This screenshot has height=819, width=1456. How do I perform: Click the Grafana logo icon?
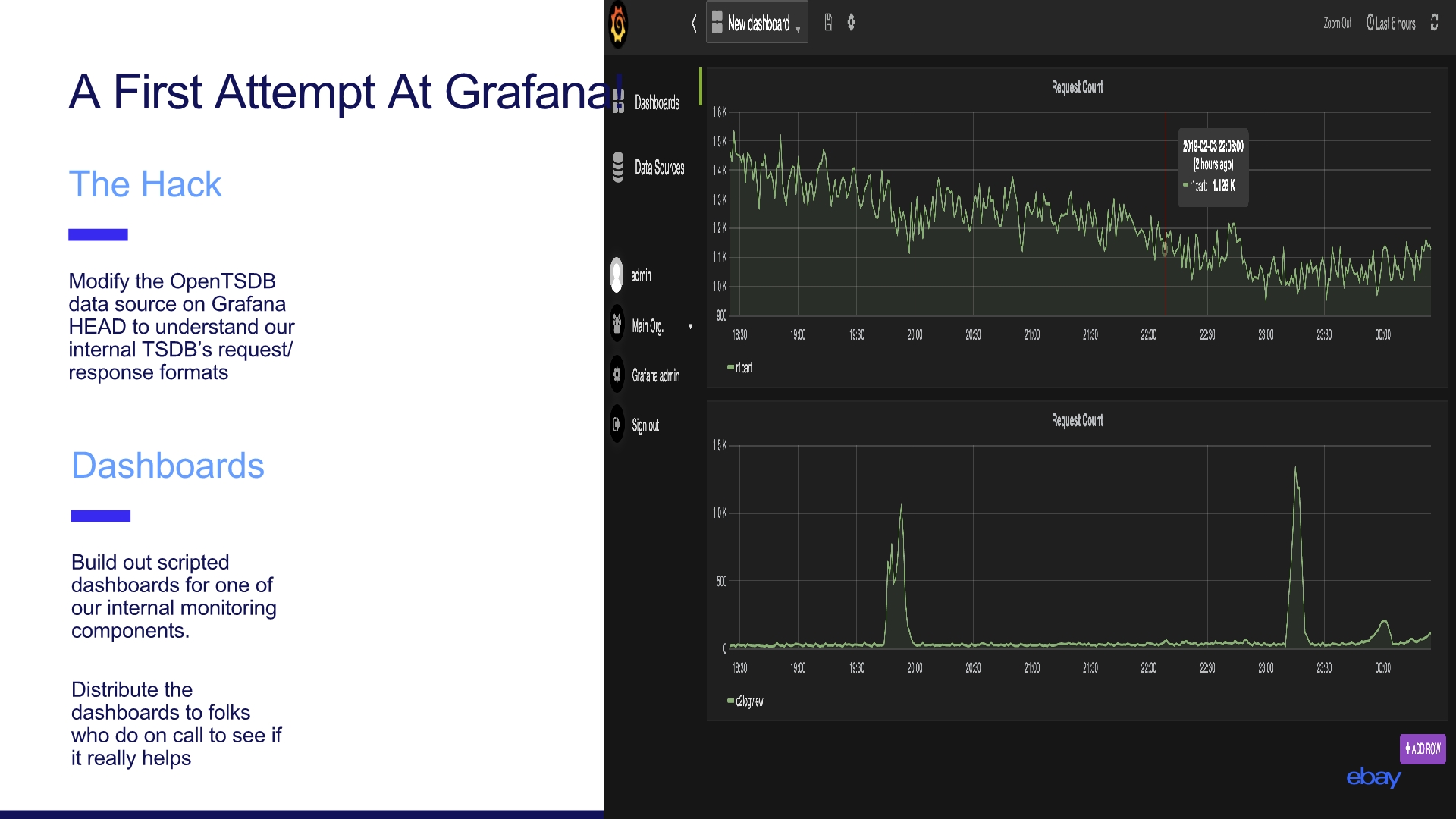click(x=619, y=24)
